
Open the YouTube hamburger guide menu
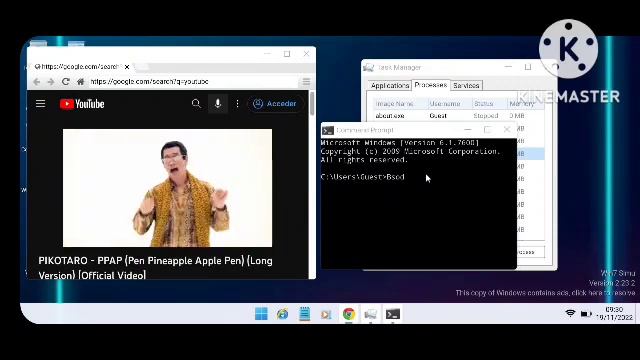[40, 104]
